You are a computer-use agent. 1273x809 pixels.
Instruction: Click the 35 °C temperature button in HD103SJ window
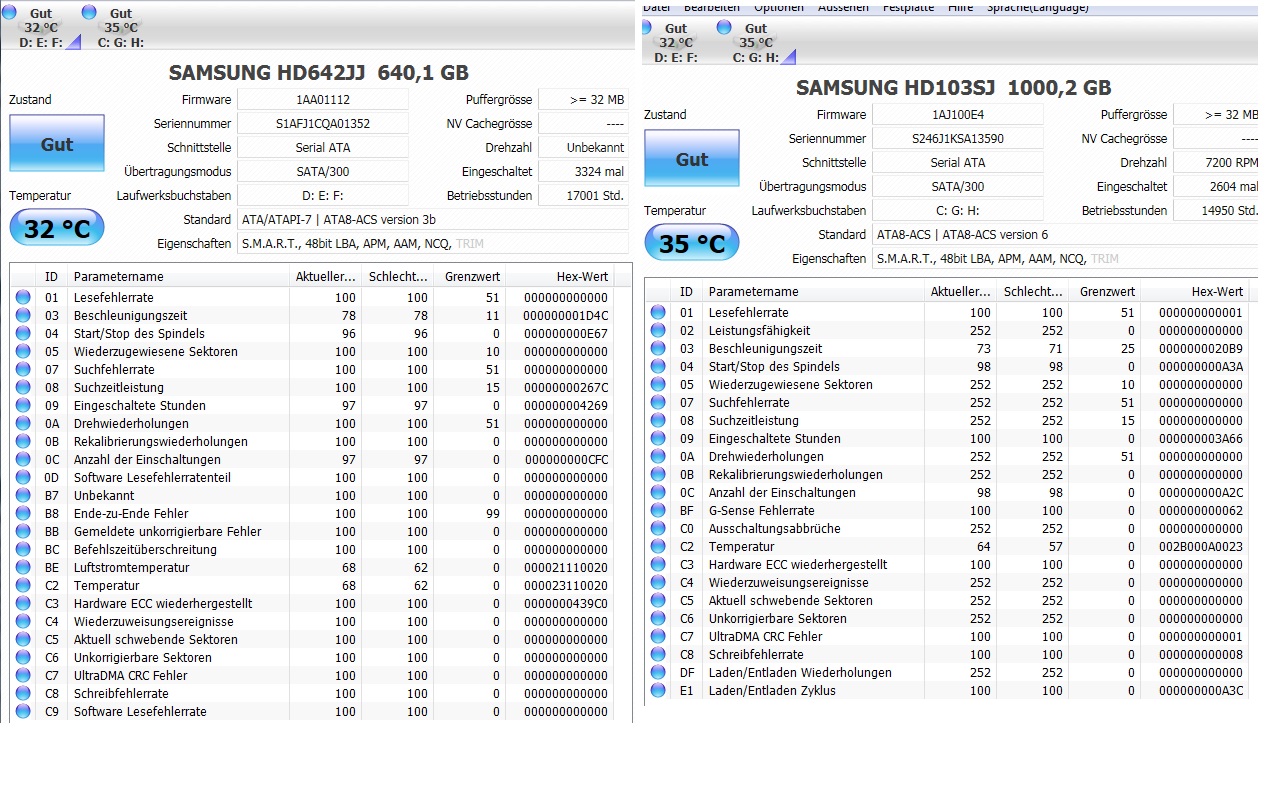(x=692, y=244)
